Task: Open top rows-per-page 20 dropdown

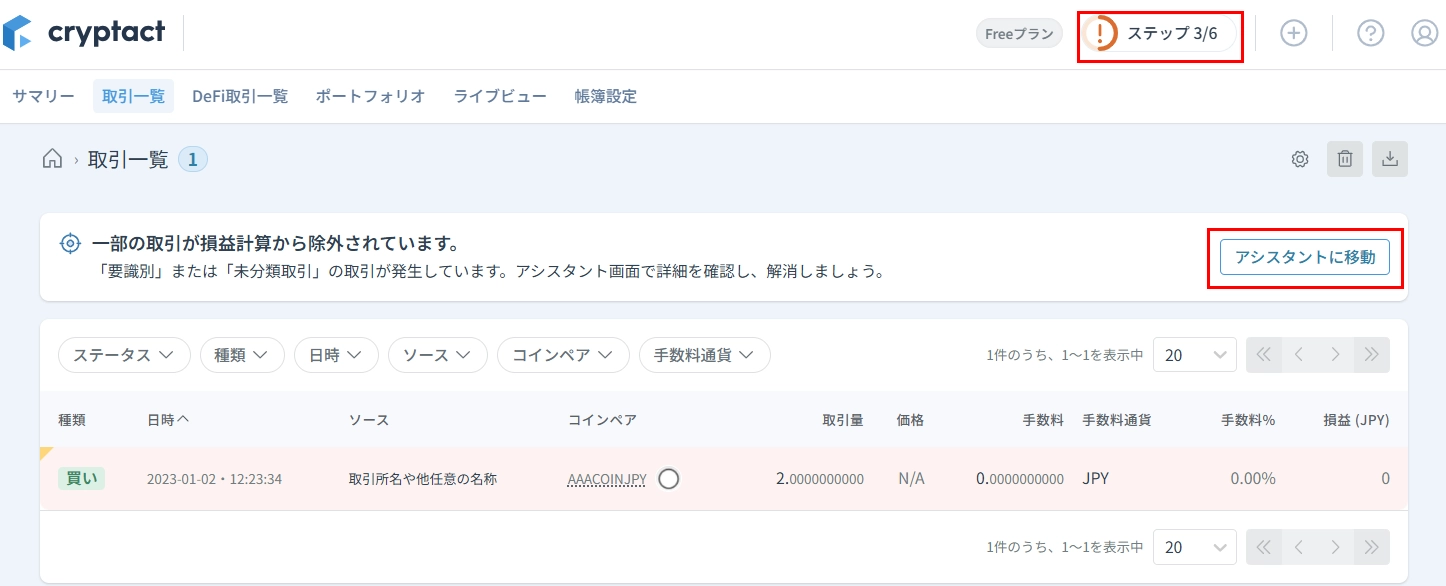Action: (x=1195, y=355)
